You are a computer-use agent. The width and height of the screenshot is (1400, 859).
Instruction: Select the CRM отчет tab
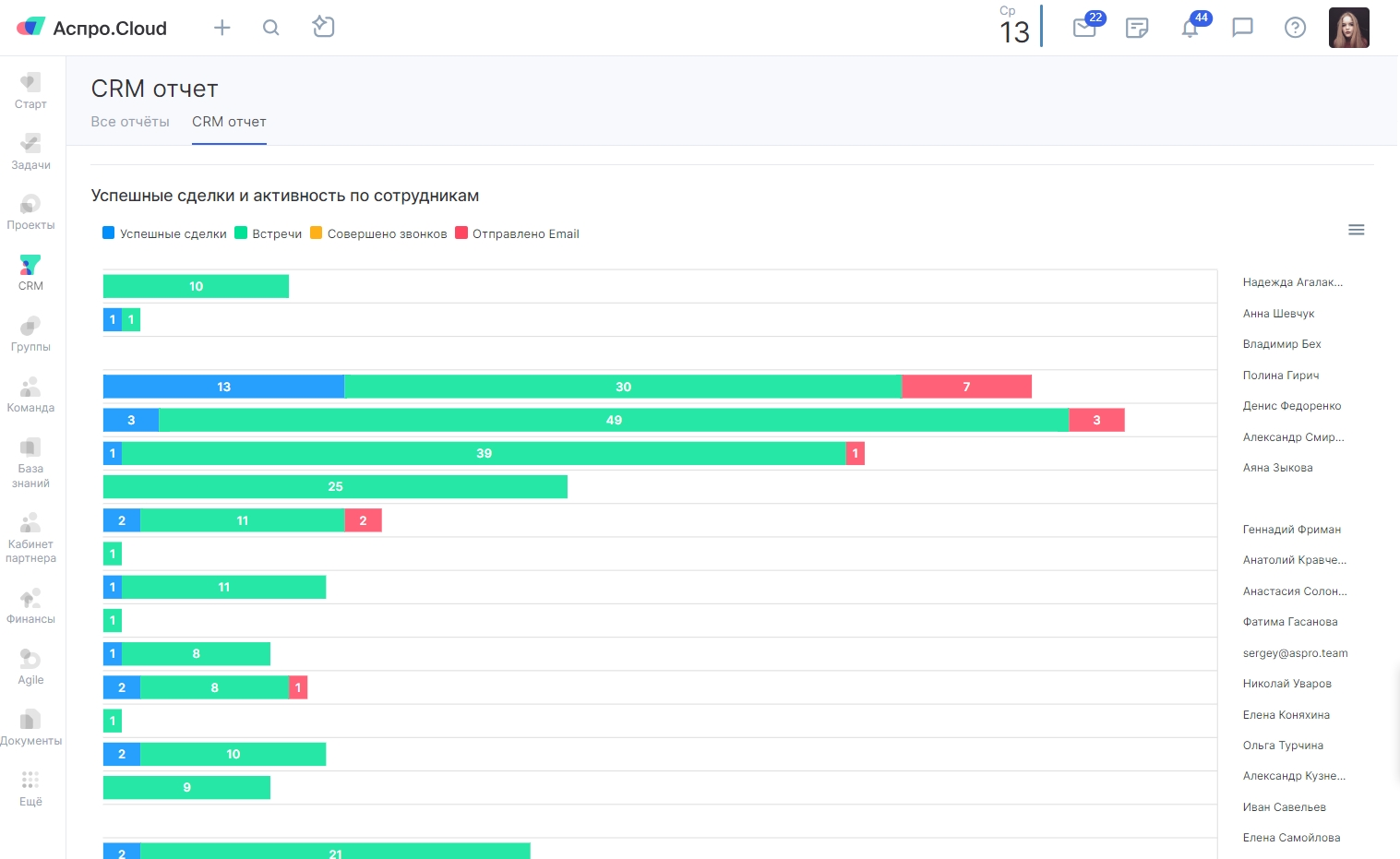click(229, 122)
